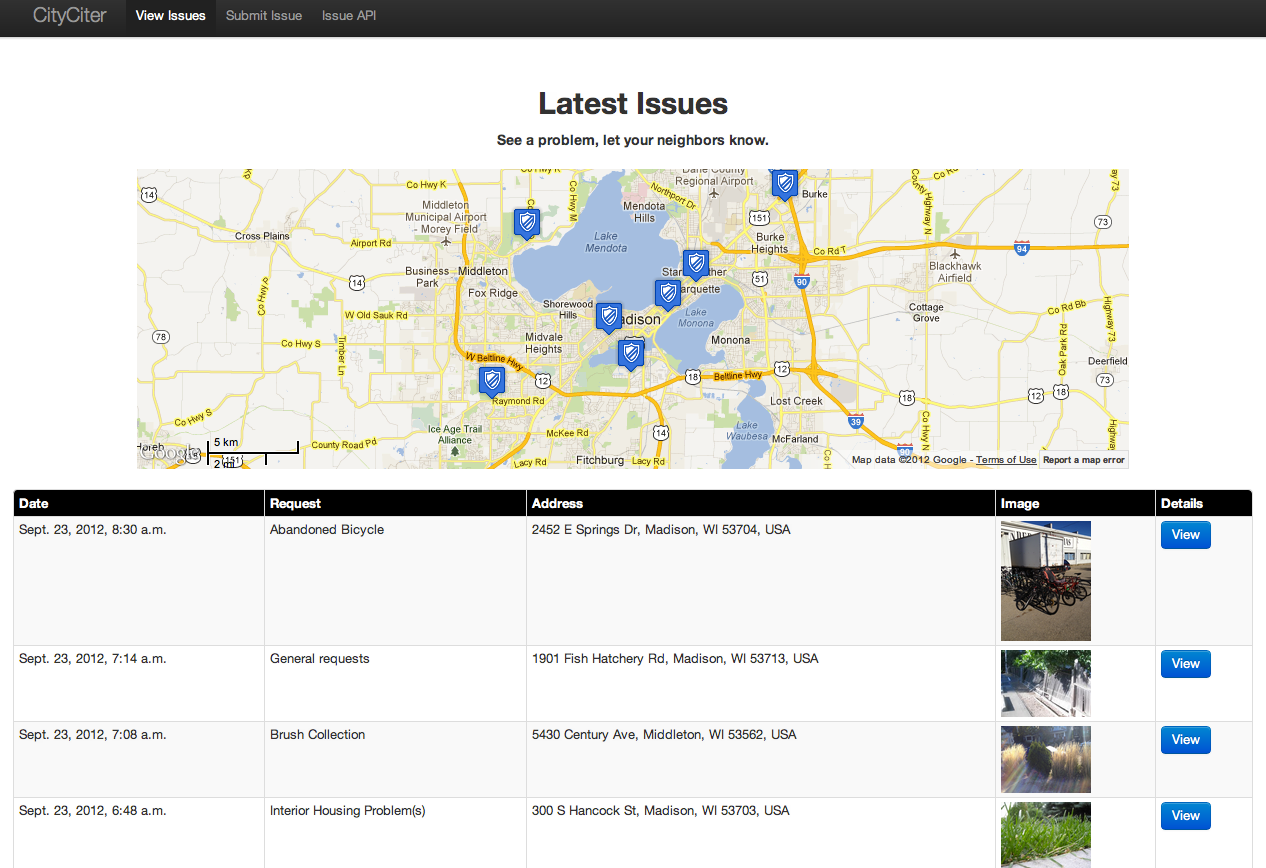1266x868 pixels.
Task: Click the marker near Middleton Municipal Airport
Action: coord(525,223)
